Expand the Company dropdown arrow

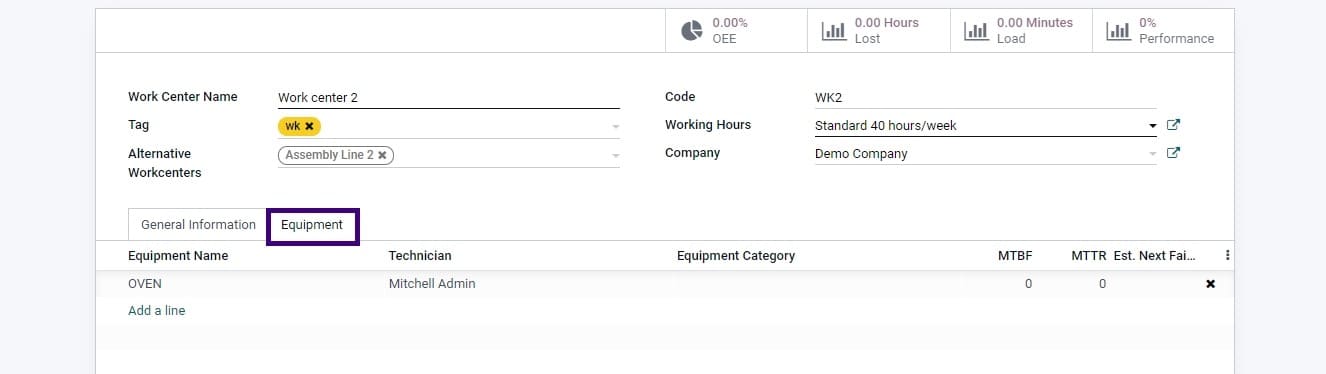1152,154
